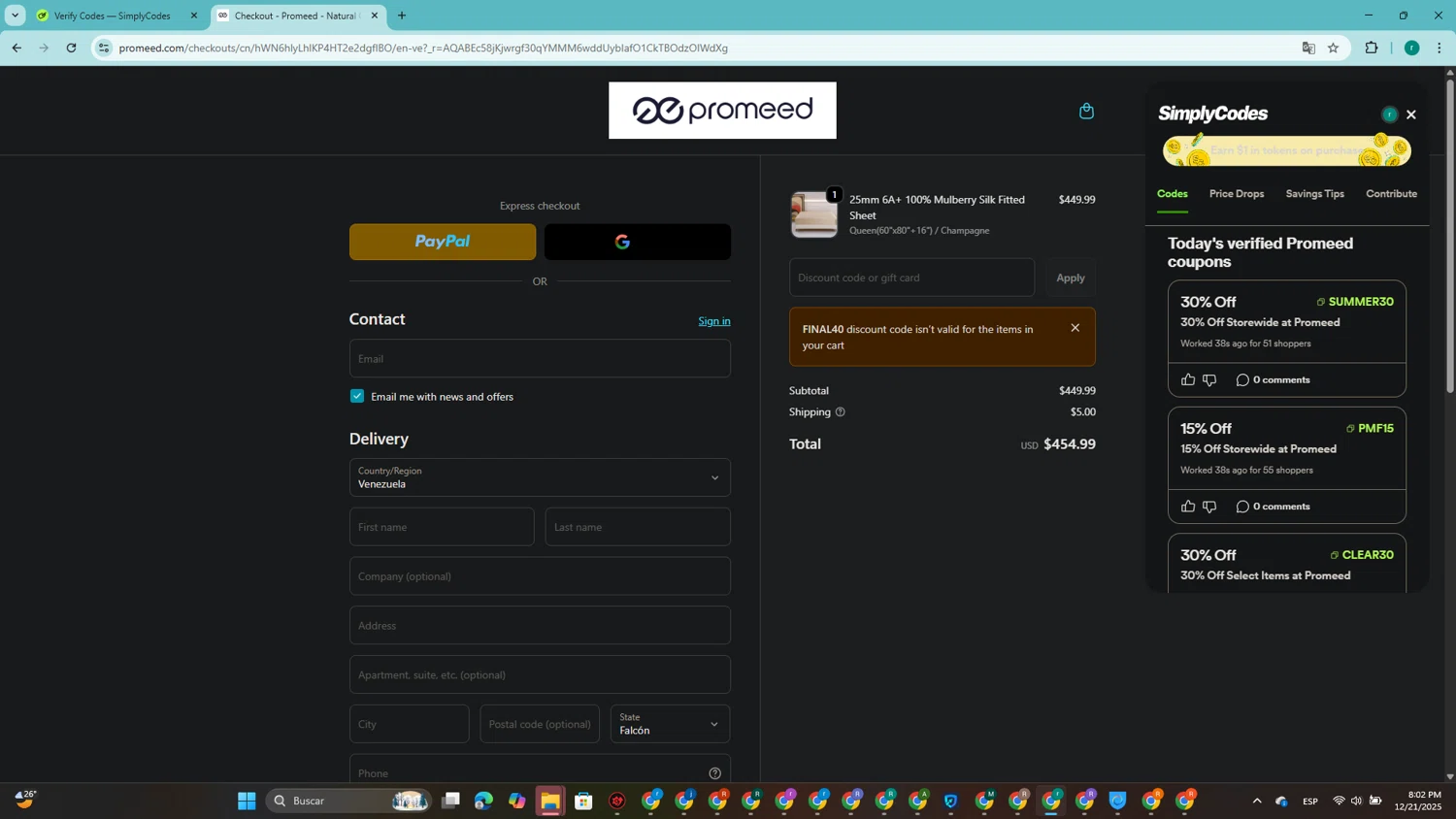1456x819 pixels.
Task: Click the Postal code (optional) field
Action: pyautogui.click(x=540, y=724)
